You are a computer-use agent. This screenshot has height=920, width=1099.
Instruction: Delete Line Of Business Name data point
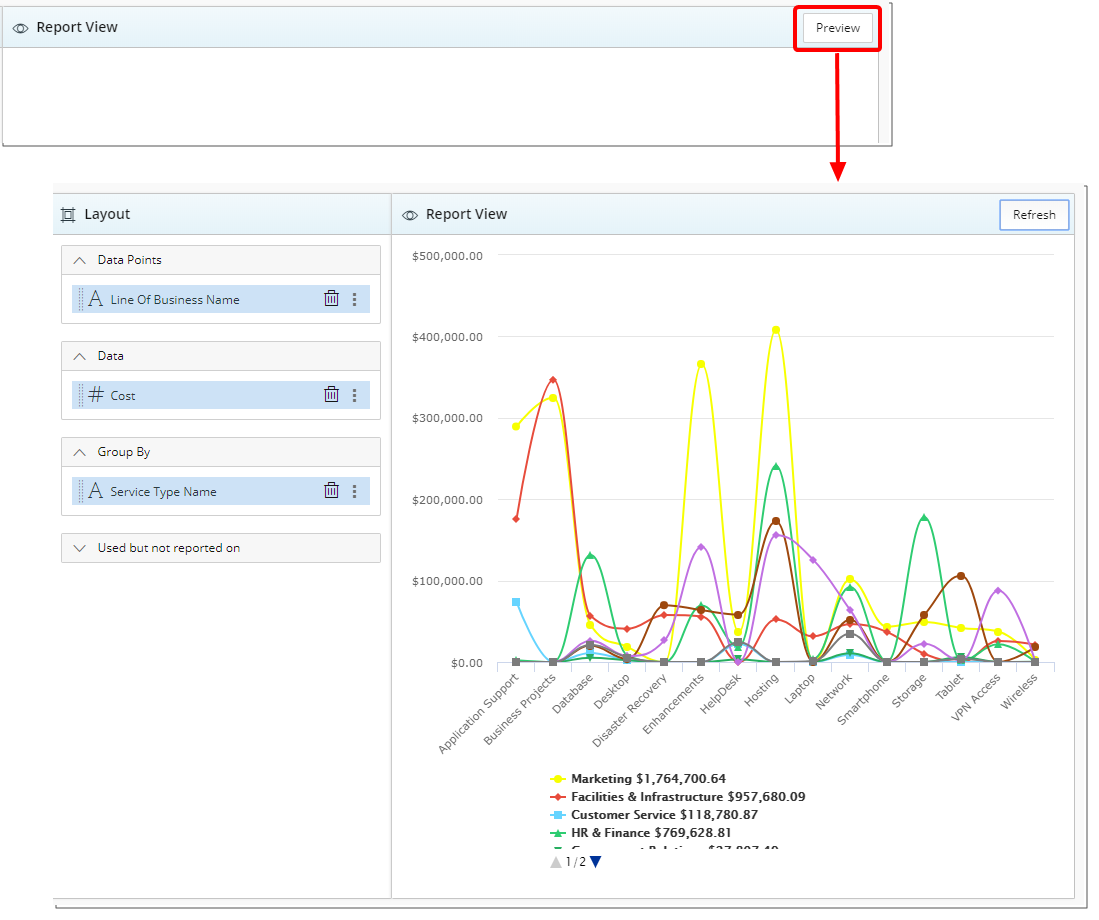332,298
